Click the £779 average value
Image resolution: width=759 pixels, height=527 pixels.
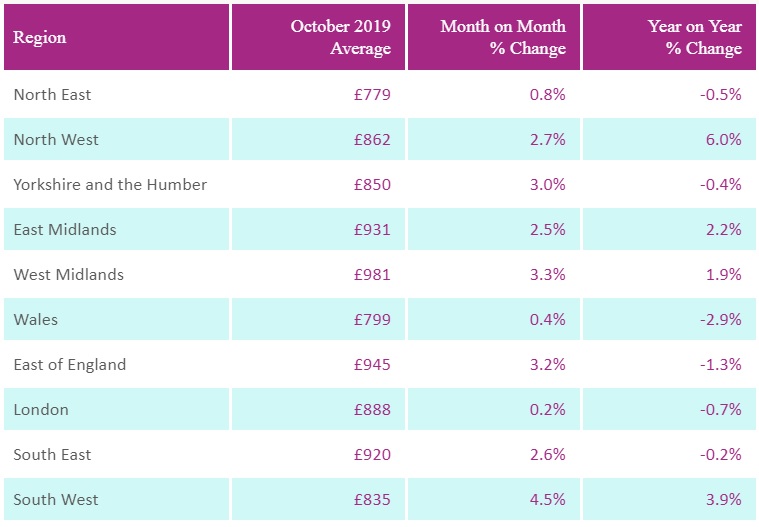[372, 95]
